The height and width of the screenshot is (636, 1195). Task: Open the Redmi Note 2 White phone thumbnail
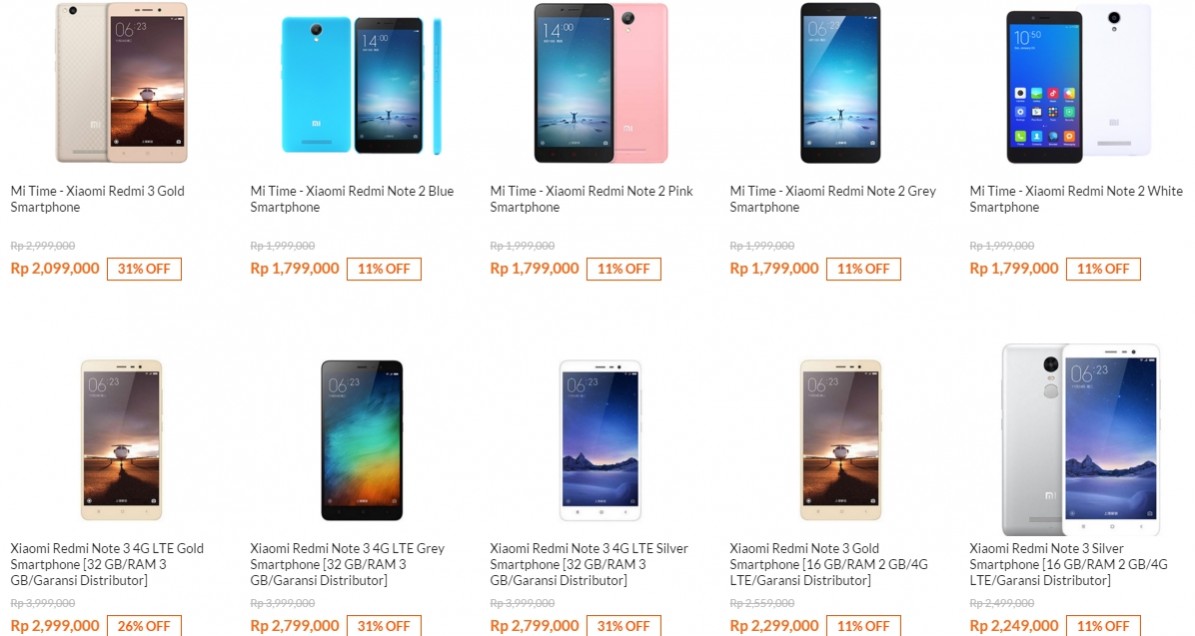point(1078,84)
